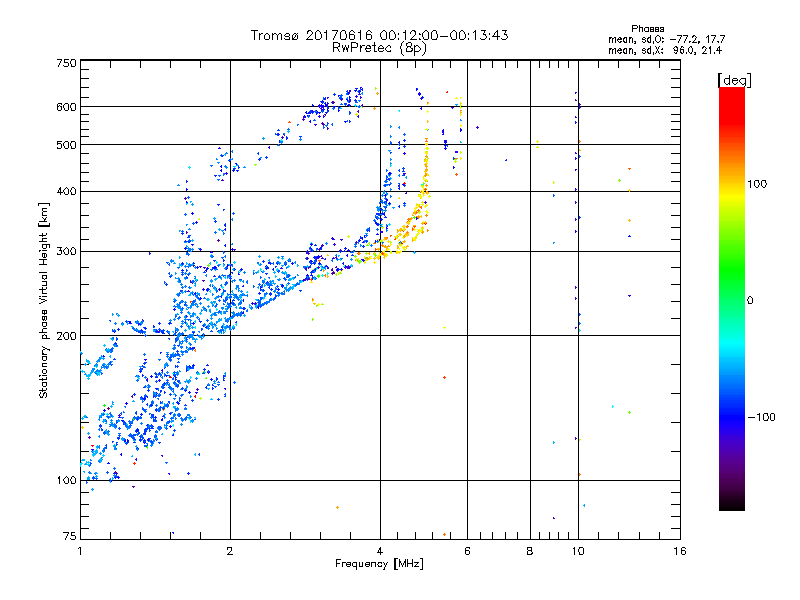
Task: Click the y-axis label '75'
Action: (x=70, y=536)
